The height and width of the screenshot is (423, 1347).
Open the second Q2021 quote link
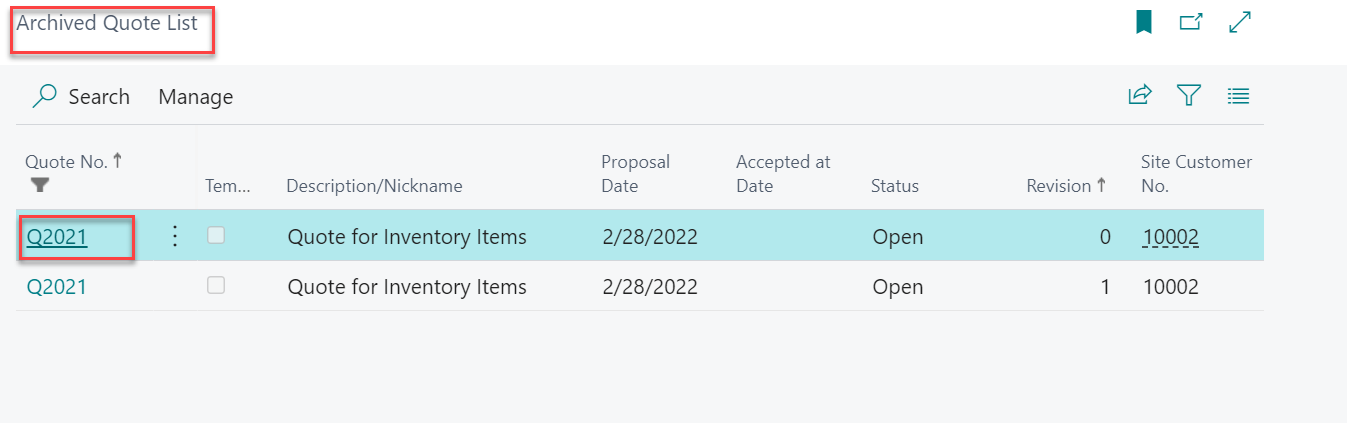pyautogui.click(x=57, y=287)
